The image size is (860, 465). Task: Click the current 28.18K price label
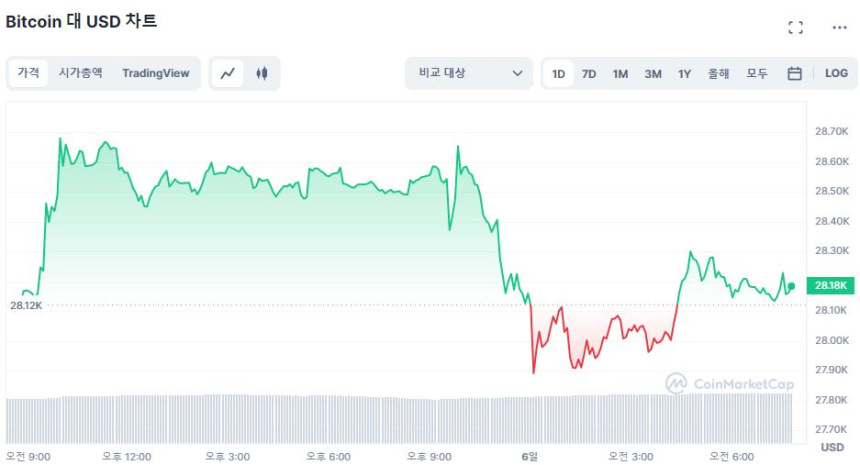click(x=829, y=286)
